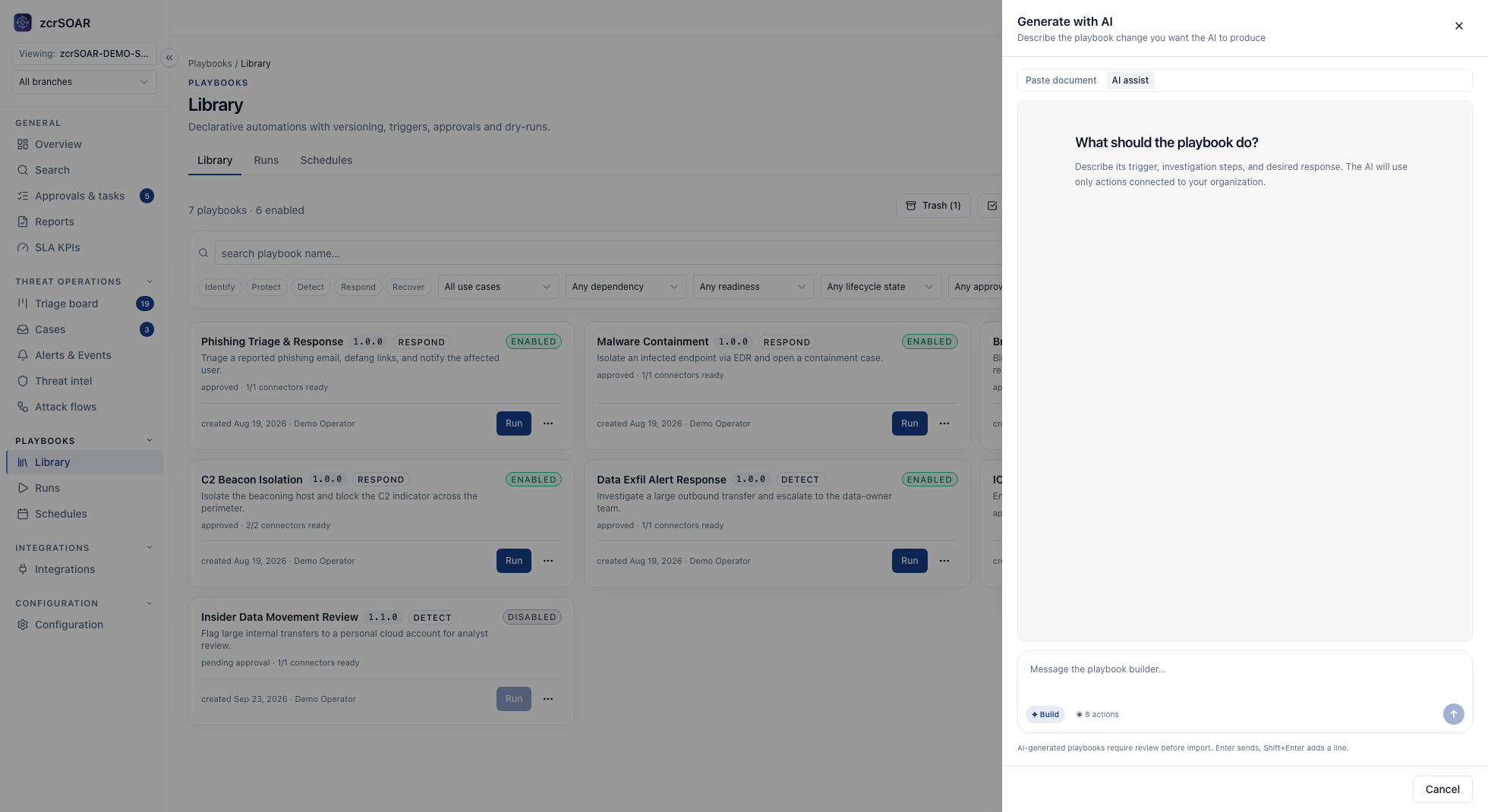Viewport: 1488px width, 812px height.
Task: Run the C2 Beacon Isolation playbook
Action: pyautogui.click(x=514, y=561)
